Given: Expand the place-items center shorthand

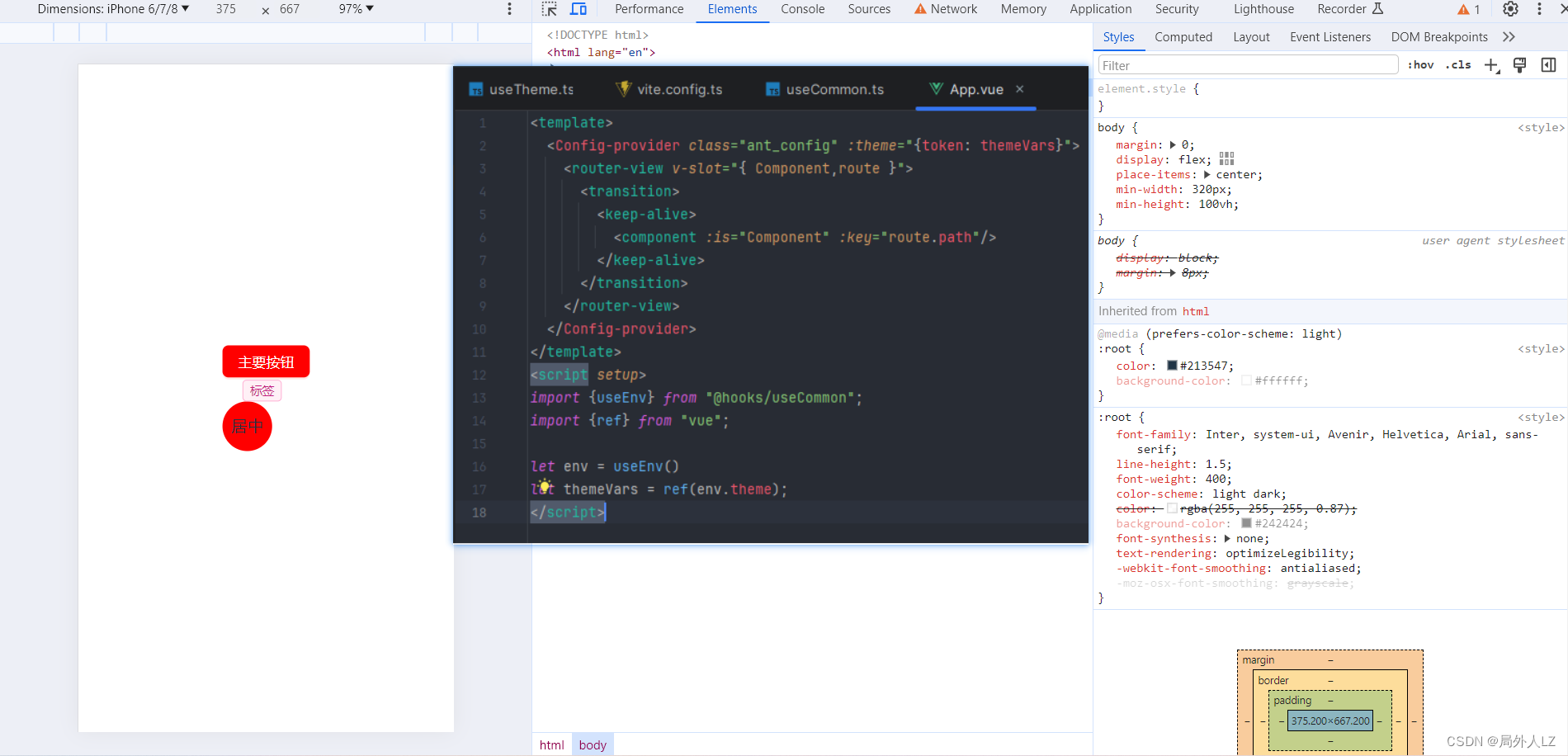Looking at the screenshot, I should [x=1207, y=175].
